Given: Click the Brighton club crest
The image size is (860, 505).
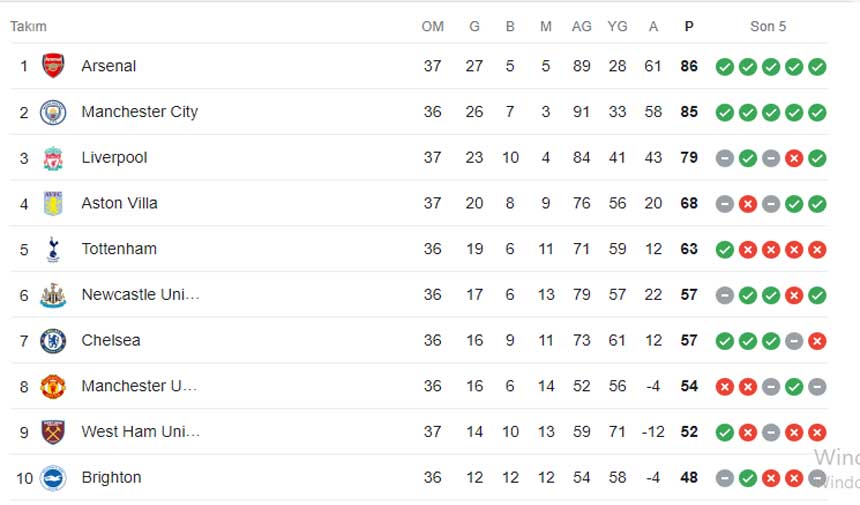Looking at the screenshot, I should [53, 478].
